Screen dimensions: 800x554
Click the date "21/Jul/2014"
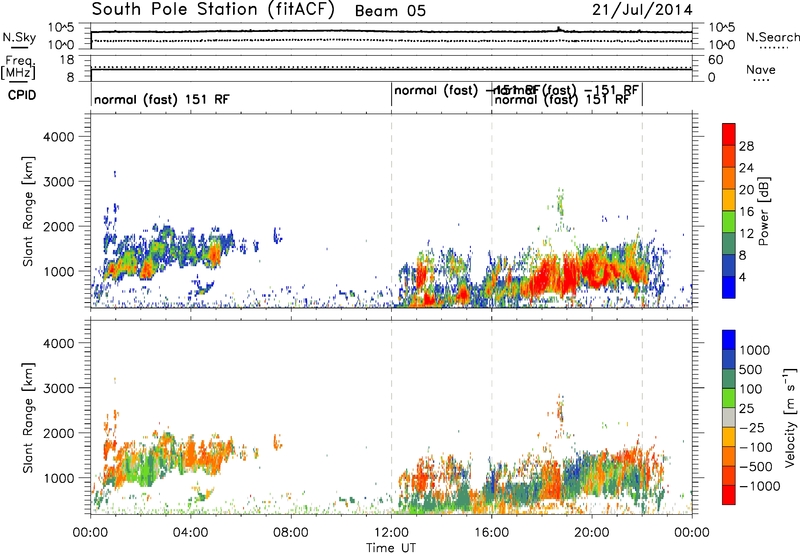tap(642, 10)
